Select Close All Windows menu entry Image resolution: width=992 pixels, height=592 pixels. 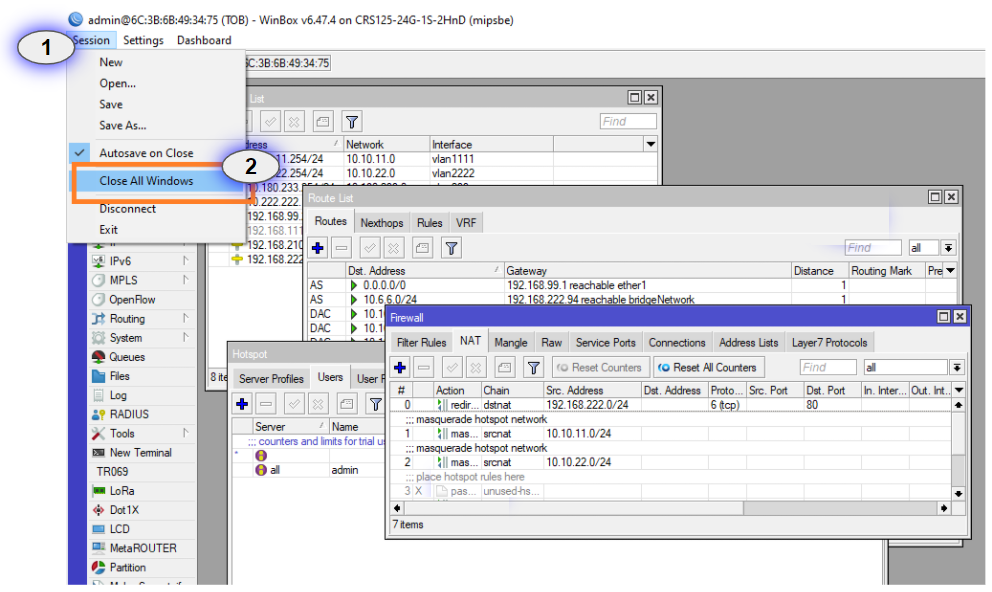pos(146,181)
